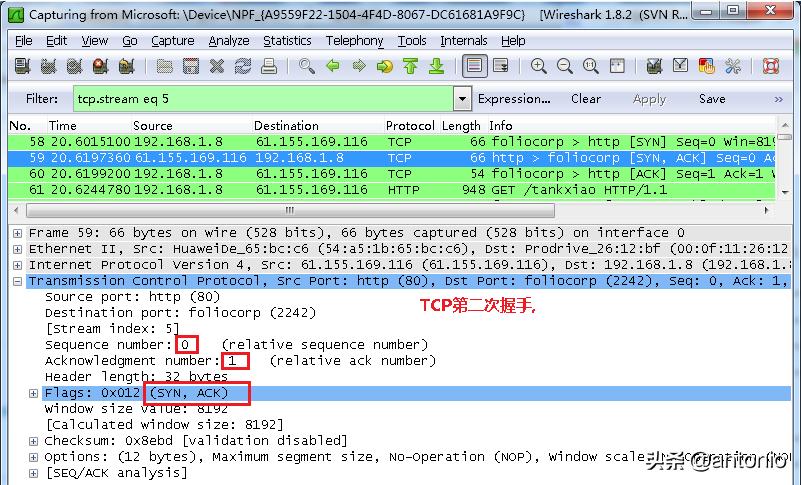Open the Edit menu
The image size is (801, 485).
pos(56,41)
